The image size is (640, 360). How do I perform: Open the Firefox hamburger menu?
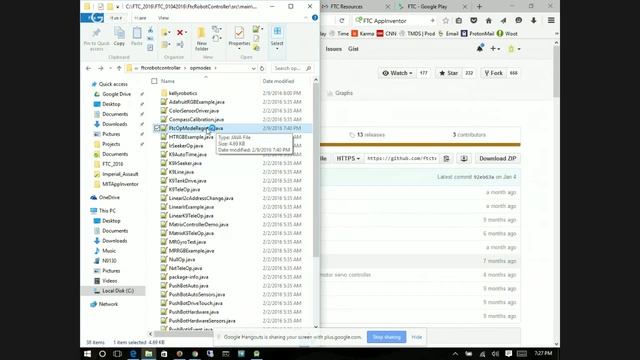click(x=551, y=20)
